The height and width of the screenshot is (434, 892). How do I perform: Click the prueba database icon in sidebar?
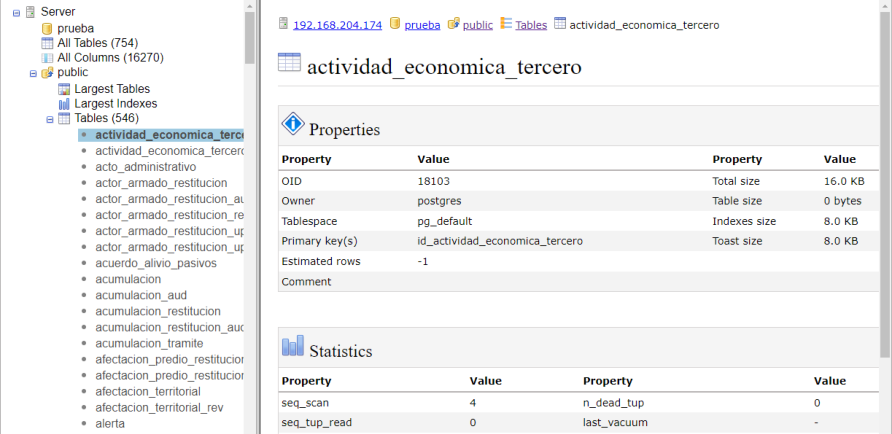(x=47, y=28)
